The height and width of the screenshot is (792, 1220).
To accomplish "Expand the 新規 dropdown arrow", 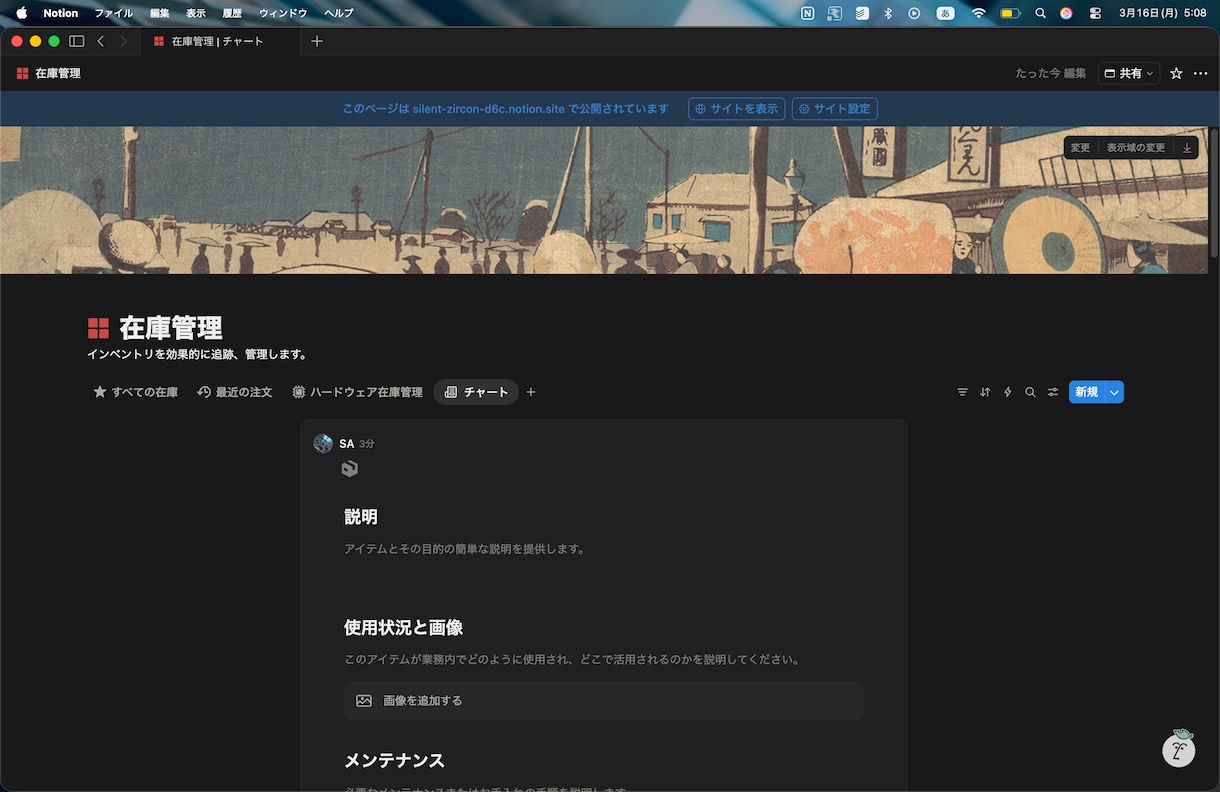I will tap(1114, 392).
